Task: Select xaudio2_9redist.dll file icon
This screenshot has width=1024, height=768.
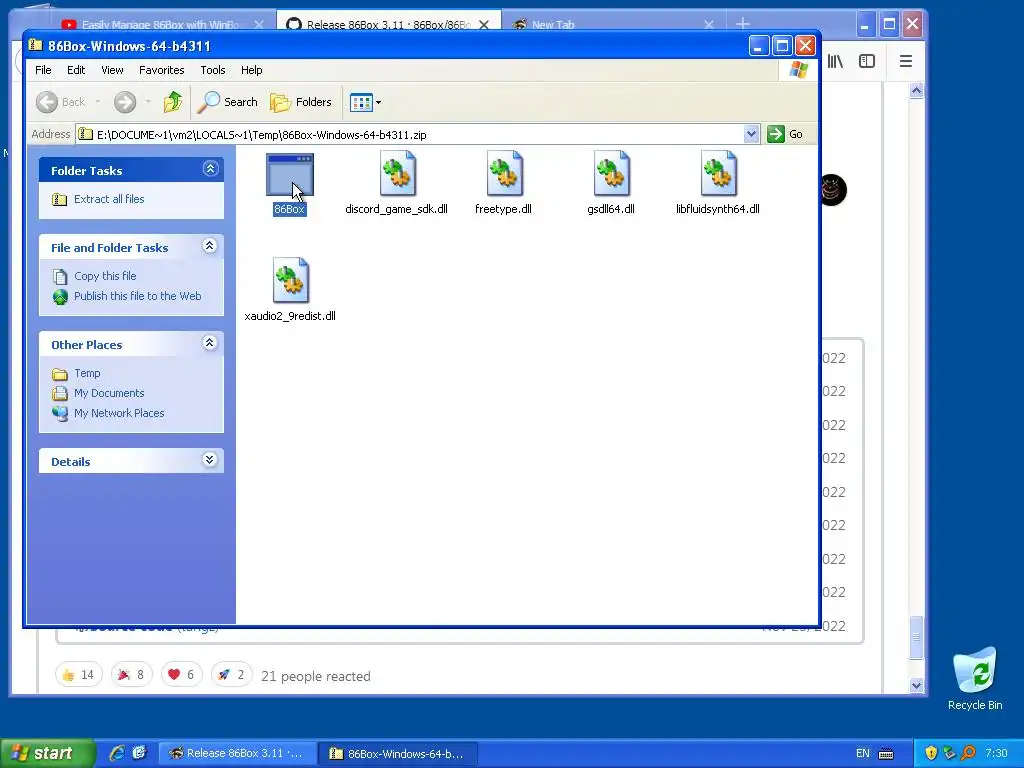Action: [290, 281]
